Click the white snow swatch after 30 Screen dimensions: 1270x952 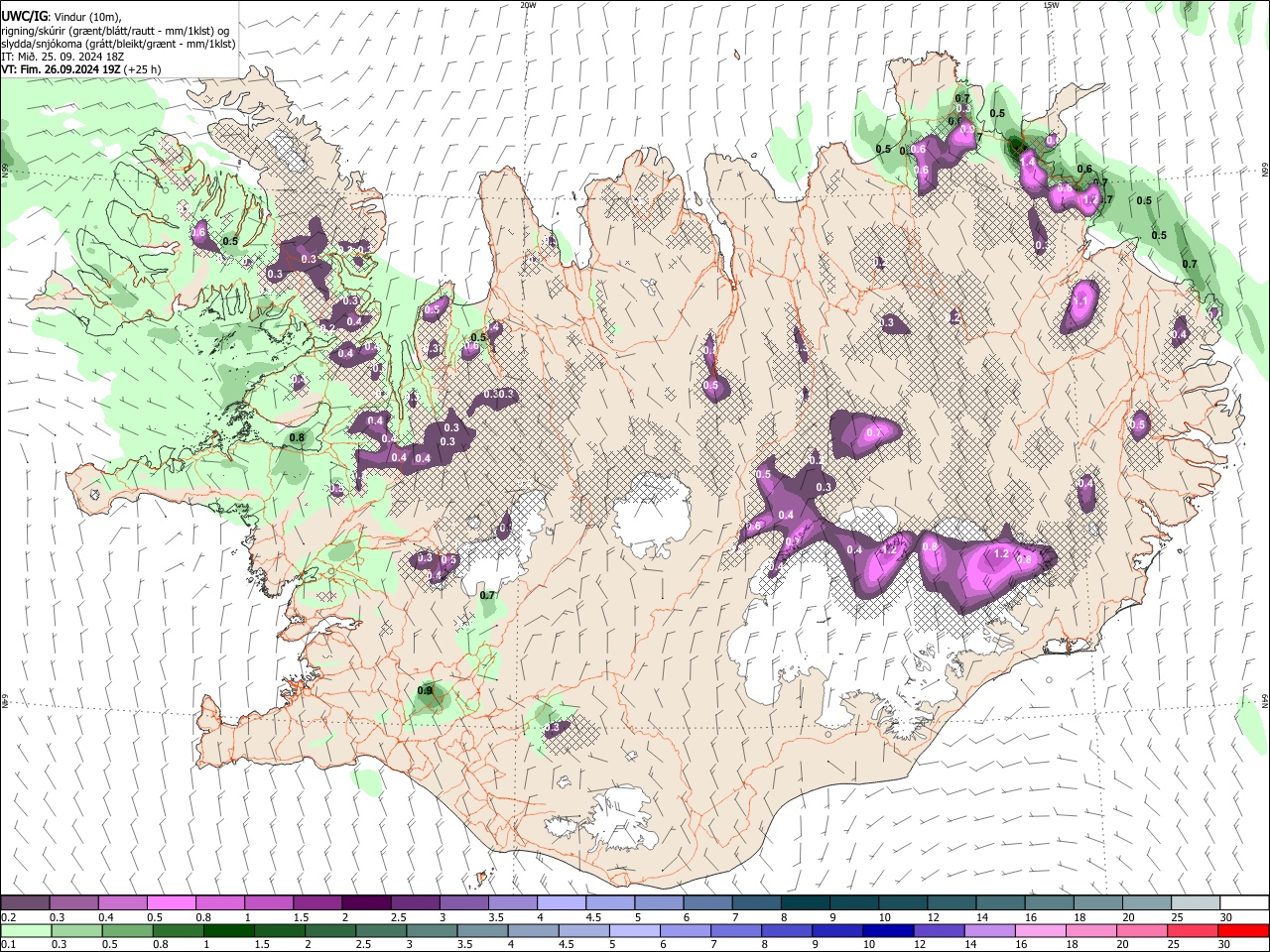tap(1243, 903)
